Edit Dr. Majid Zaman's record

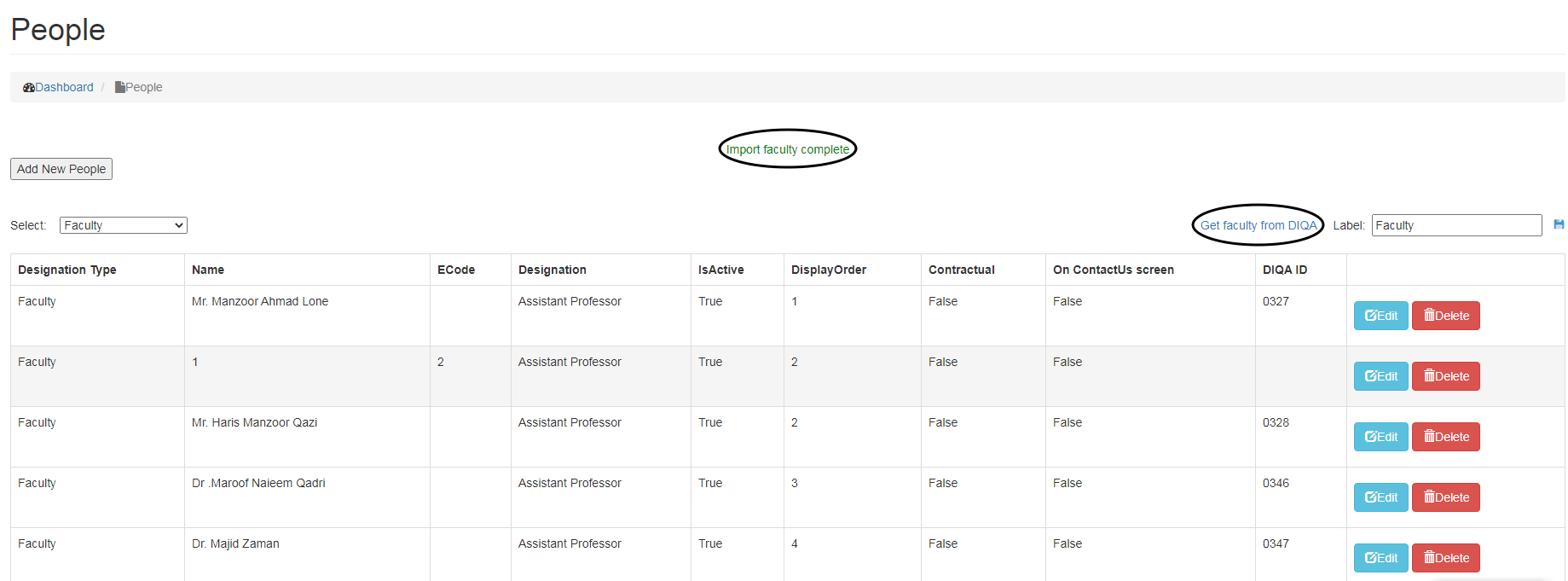[1380, 558]
